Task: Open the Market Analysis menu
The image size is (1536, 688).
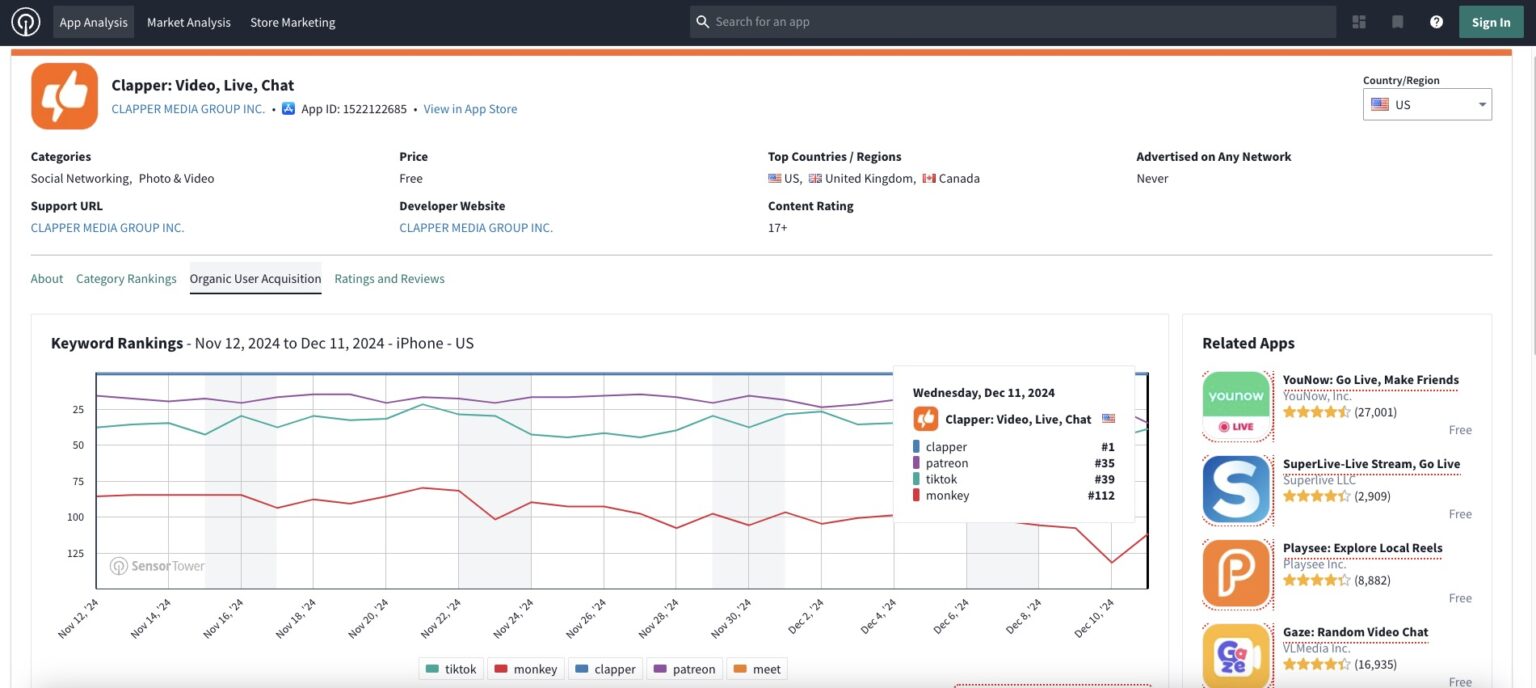Action: [x=189, y=22]
